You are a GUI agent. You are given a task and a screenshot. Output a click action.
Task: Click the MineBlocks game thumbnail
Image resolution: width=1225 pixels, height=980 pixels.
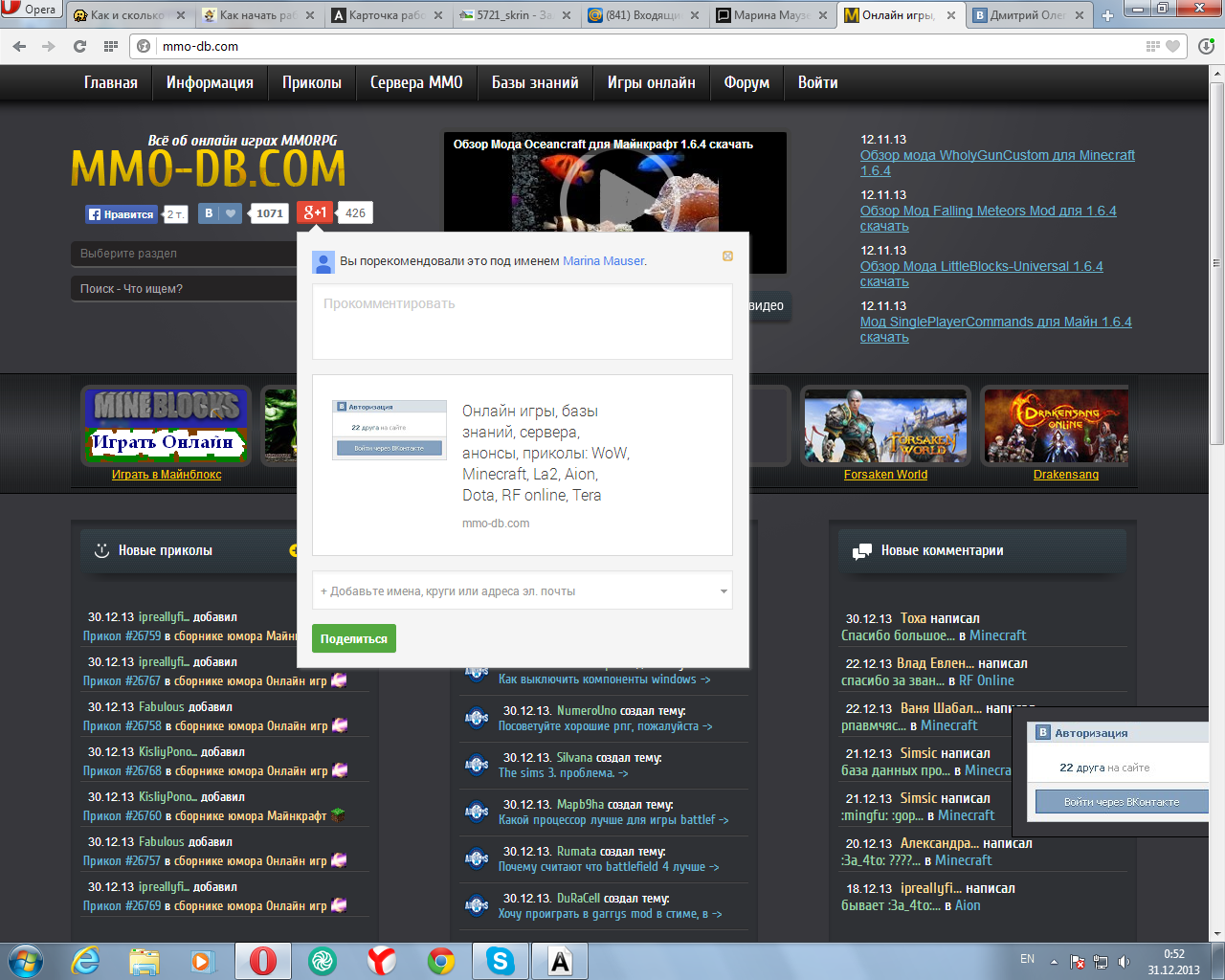point(167,426)
